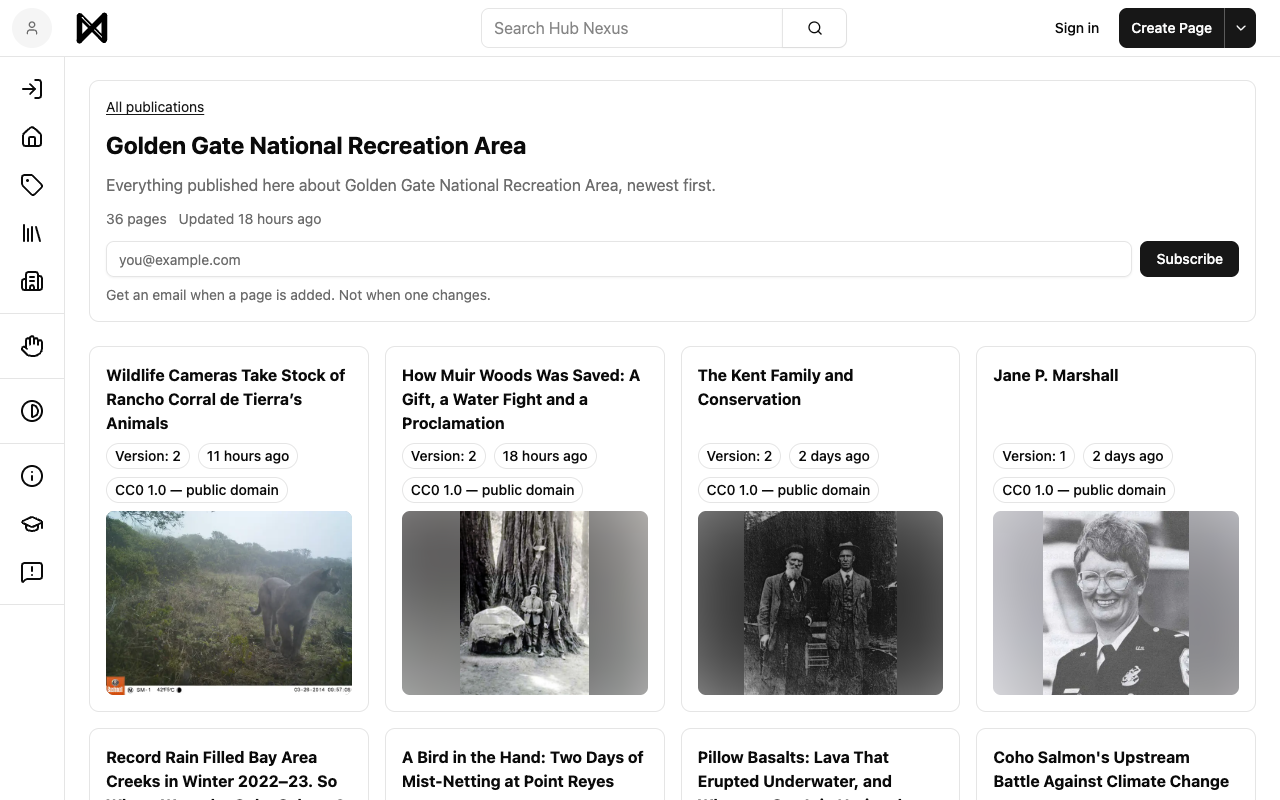The height and width of the screenshot is (800, 1280).
Task: Open the library books icon in sidebar
Action: point(32,233)
